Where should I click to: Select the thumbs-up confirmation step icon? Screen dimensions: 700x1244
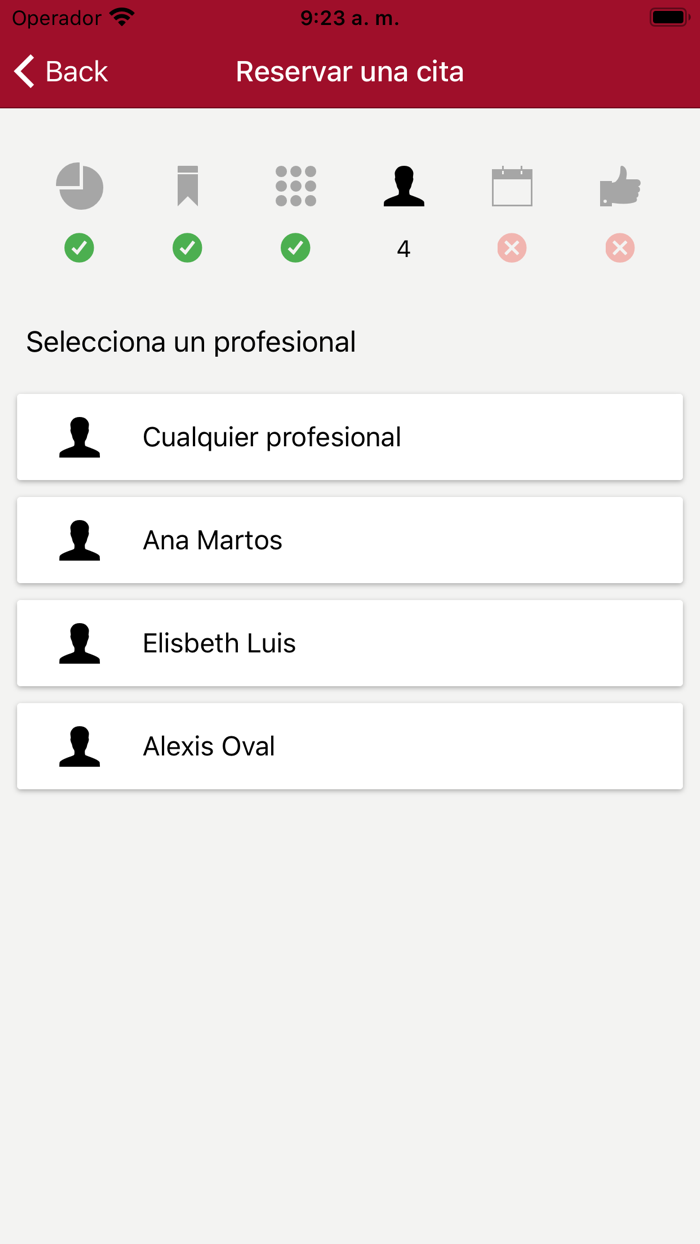point(620,186)
